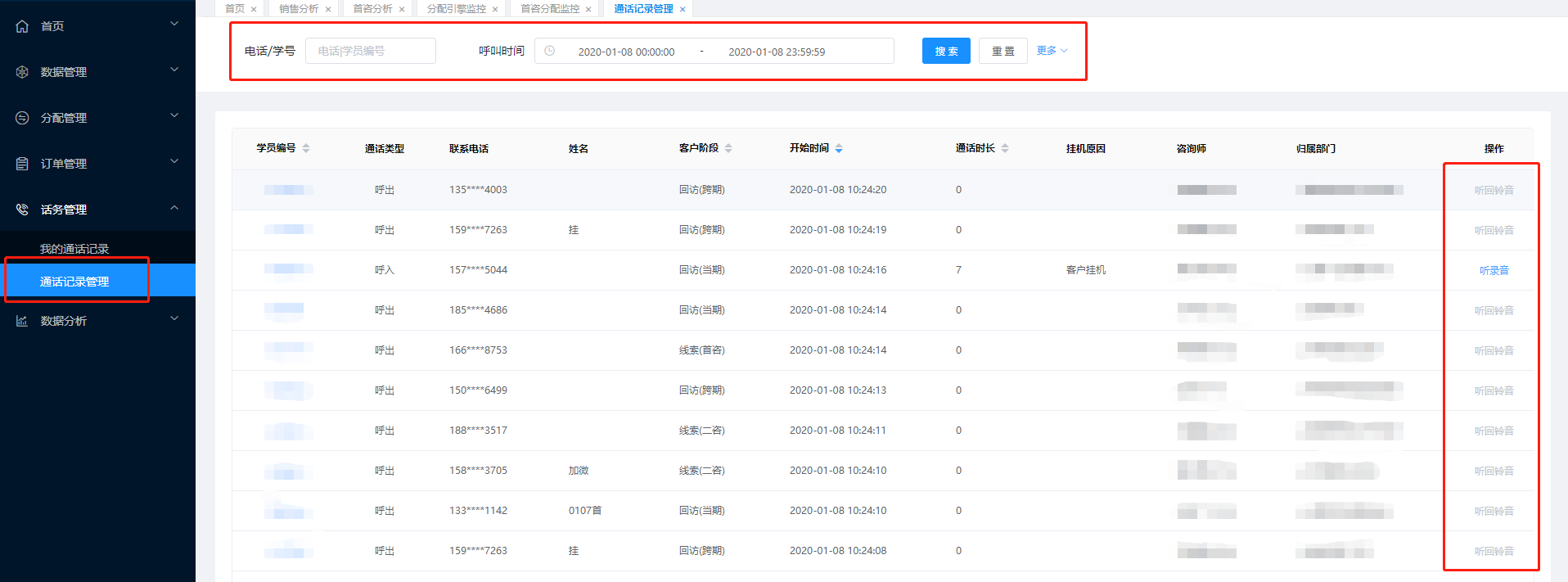Collapse the 话务管理 menu chevron

[174, 208]
